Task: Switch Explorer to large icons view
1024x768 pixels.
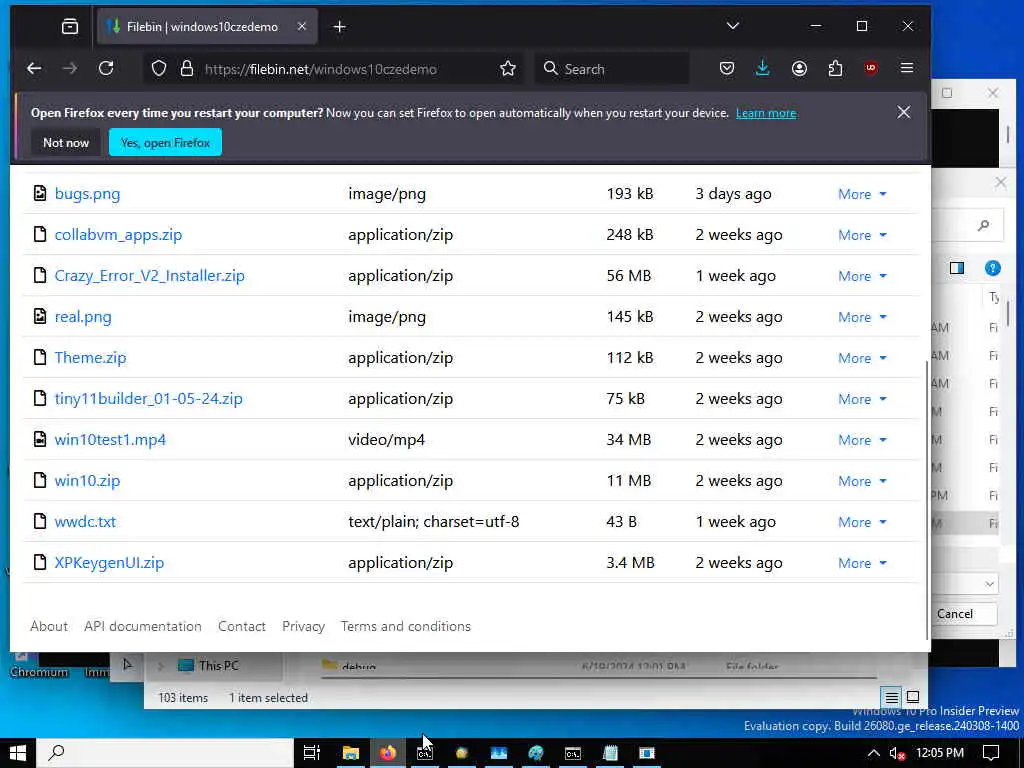Action: (x=913, y=697)
